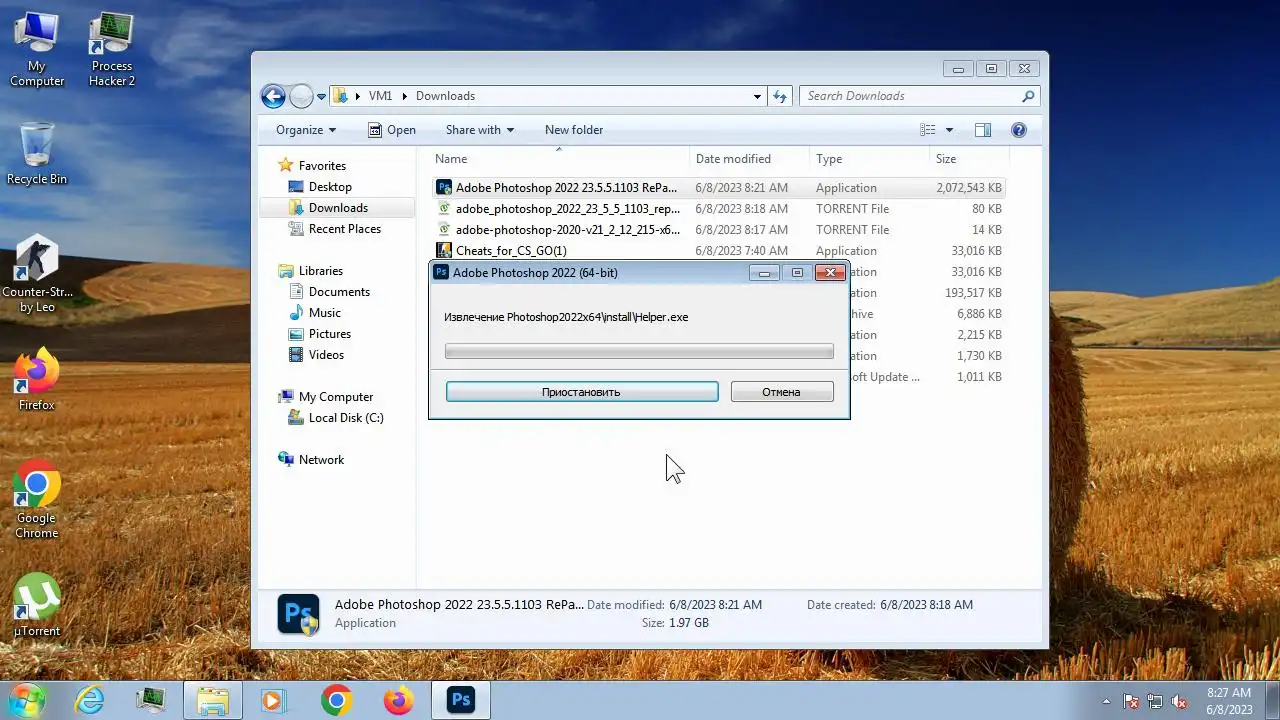Open the Documents library
The image size is (1280, 720).
coord(339,292)
